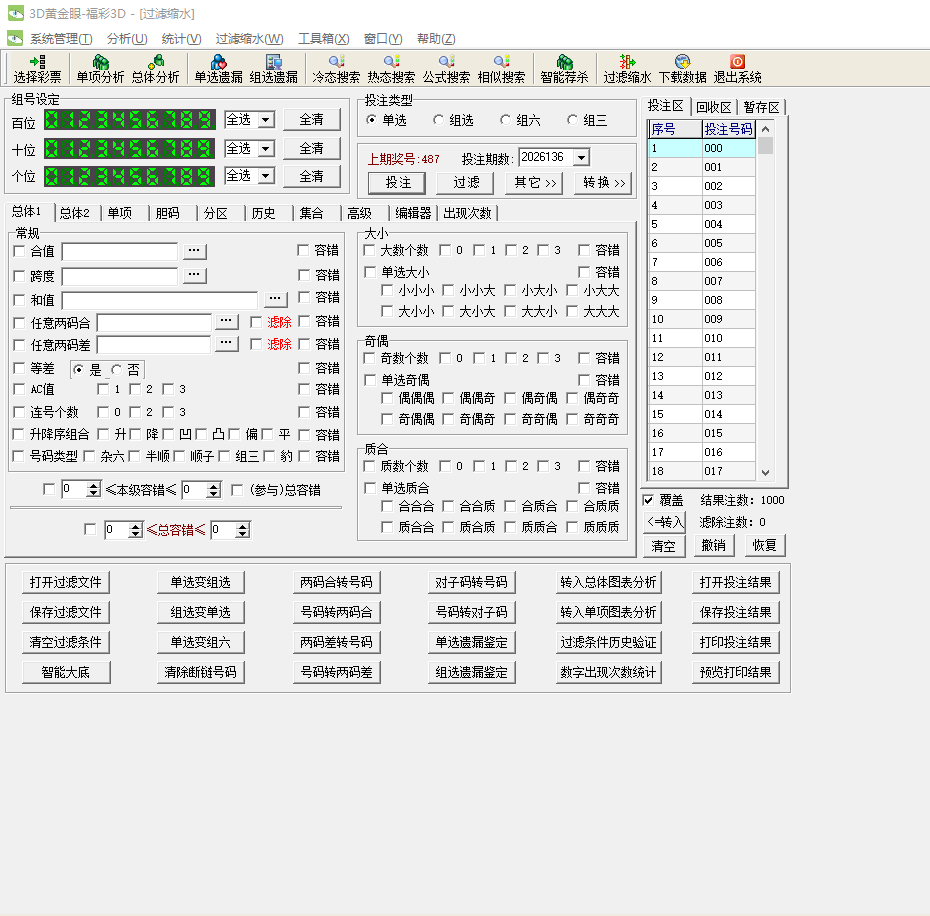Click the bet list scrollbar down arrow
Viewport: 930px width, 916px height.
(x=765, y=473)
